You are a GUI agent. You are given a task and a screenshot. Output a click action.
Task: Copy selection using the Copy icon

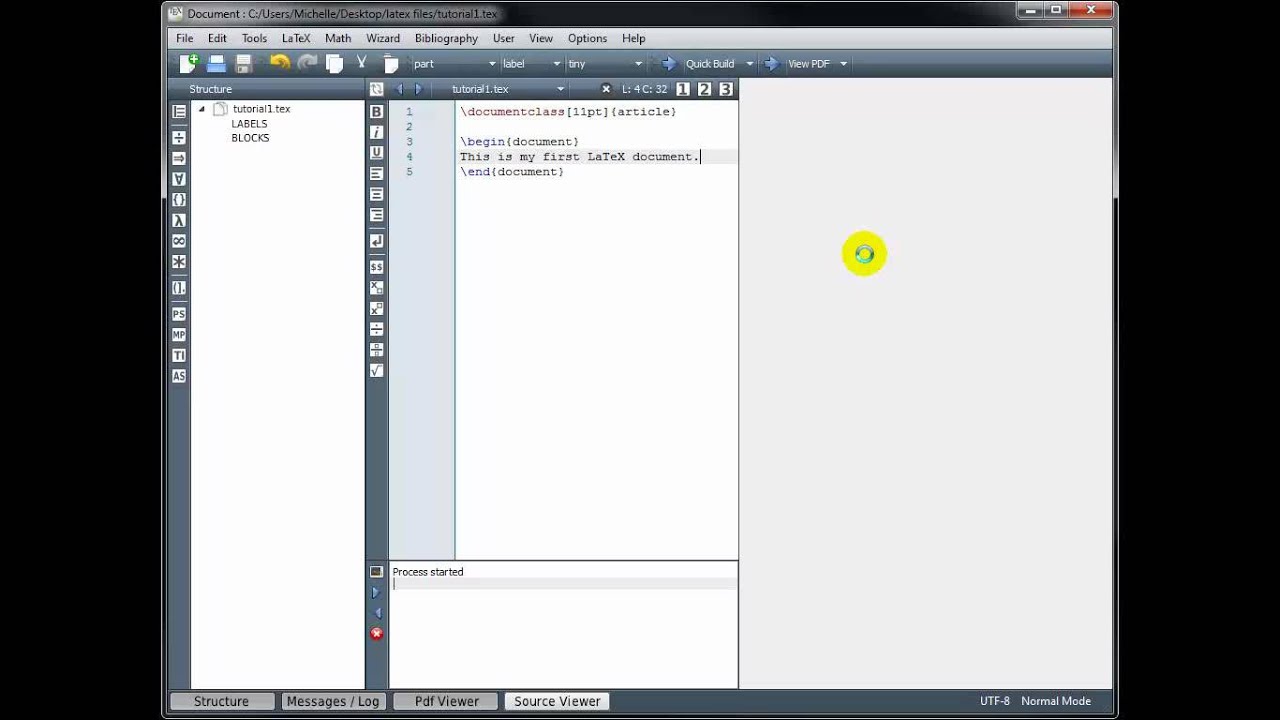pyautogui.click(x=335, y=63)
